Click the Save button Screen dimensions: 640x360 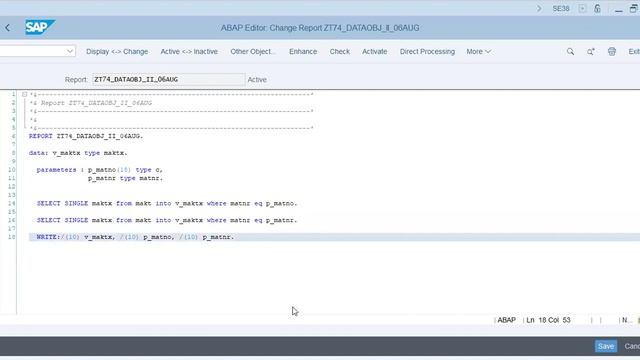pyautogui.click(x=606, y=346)
